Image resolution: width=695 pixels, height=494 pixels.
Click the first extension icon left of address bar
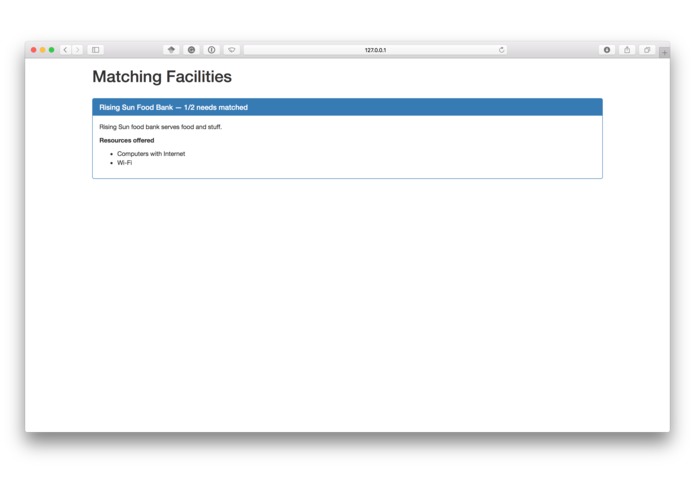171,50
